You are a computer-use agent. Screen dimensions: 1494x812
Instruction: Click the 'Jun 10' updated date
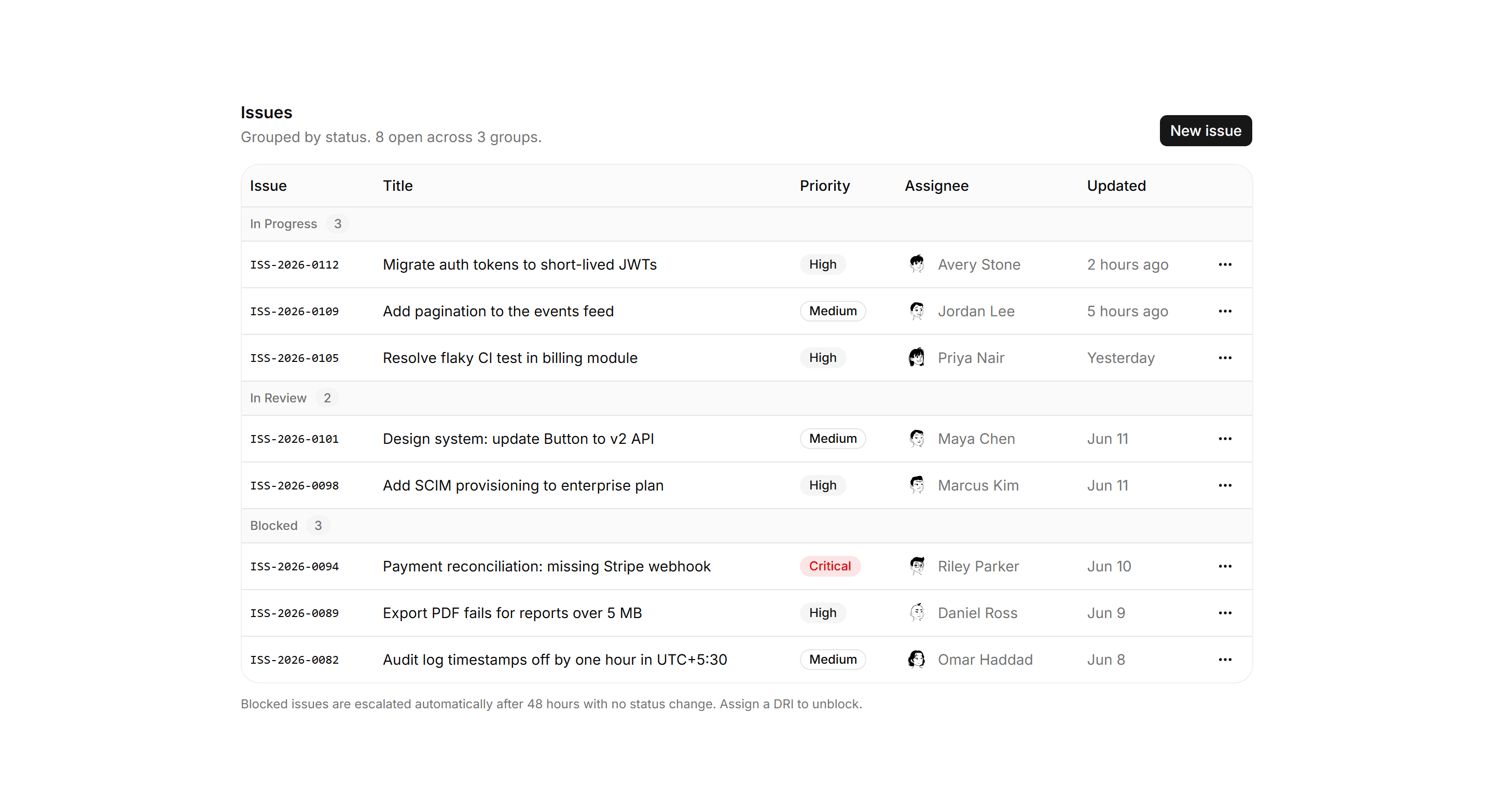[1109, 566]
